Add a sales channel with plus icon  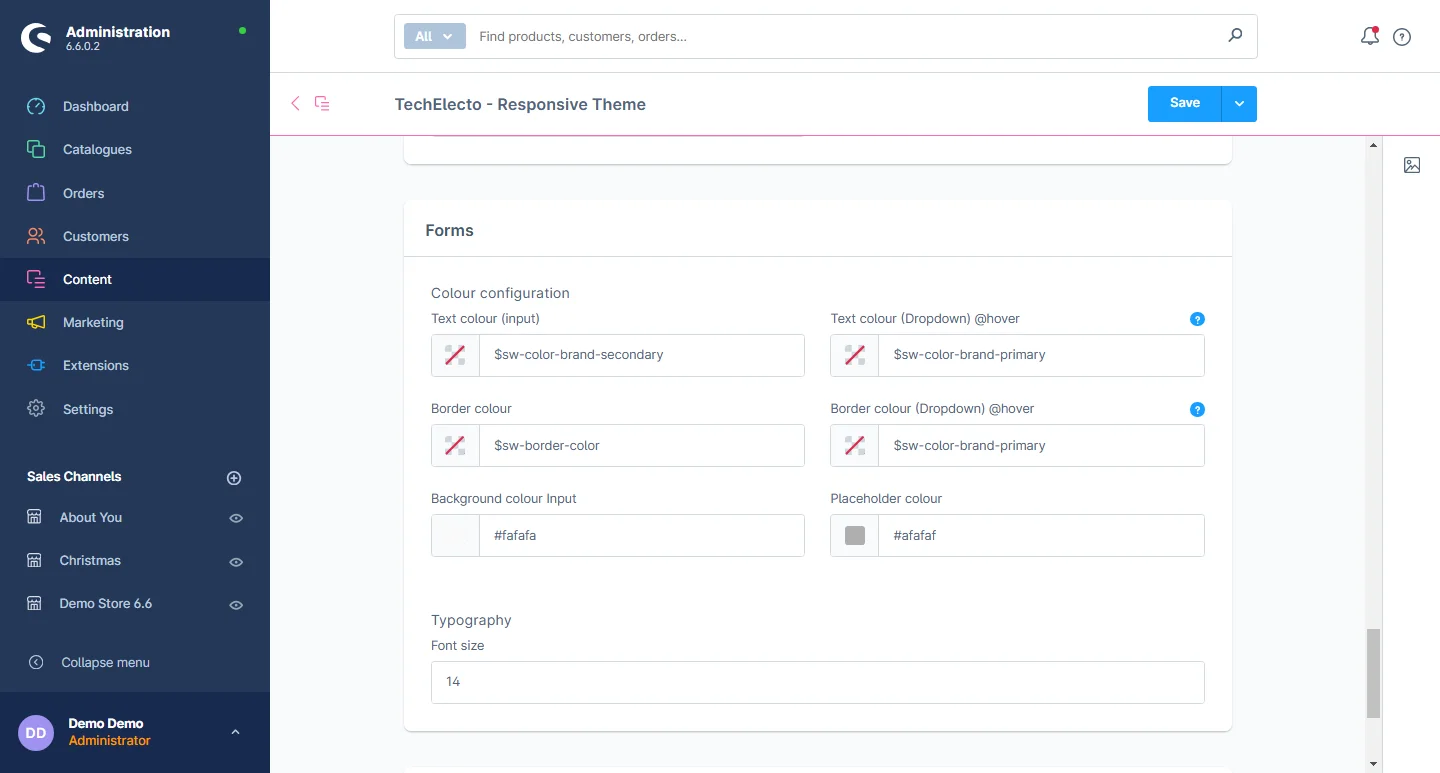pyautogui.click(x=234, y=478)
